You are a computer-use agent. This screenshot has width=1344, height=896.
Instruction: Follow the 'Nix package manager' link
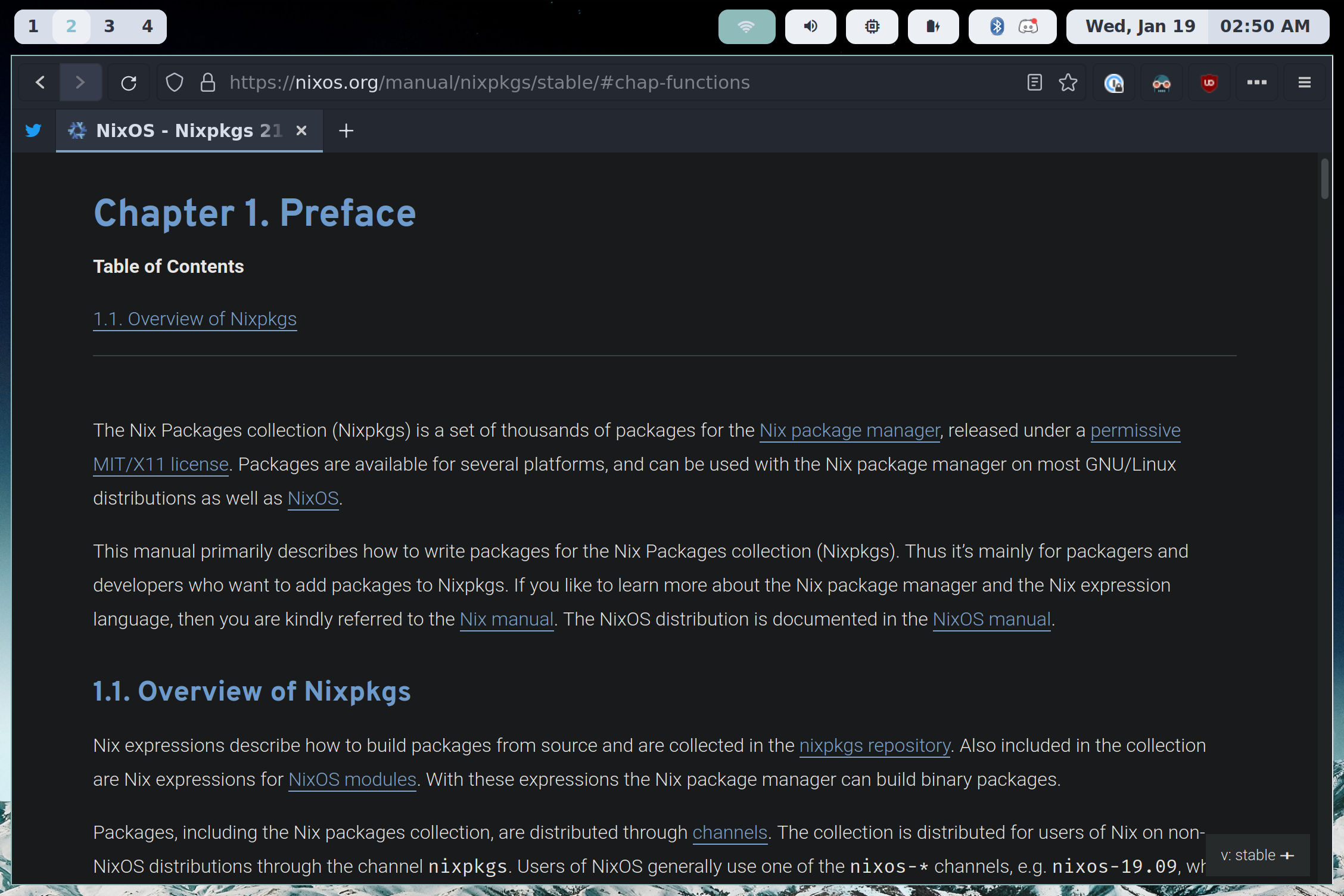(849, 430)
